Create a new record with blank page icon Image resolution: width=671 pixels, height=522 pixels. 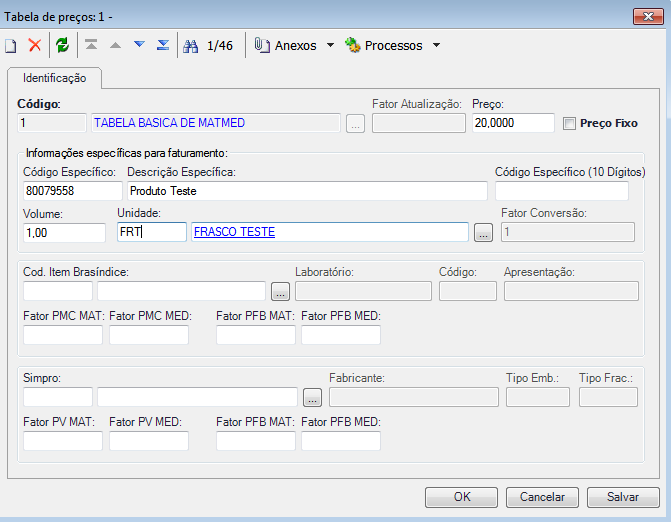(x=11, y=45)
